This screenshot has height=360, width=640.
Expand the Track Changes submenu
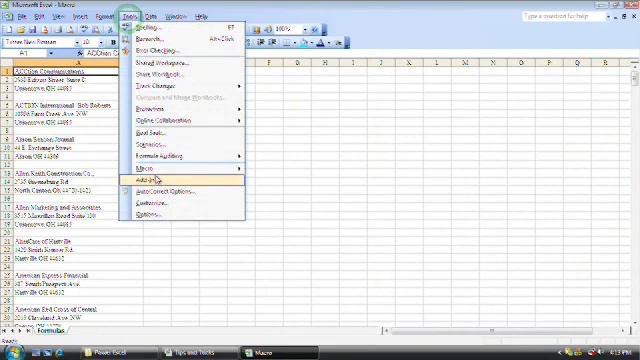[182, 86]
